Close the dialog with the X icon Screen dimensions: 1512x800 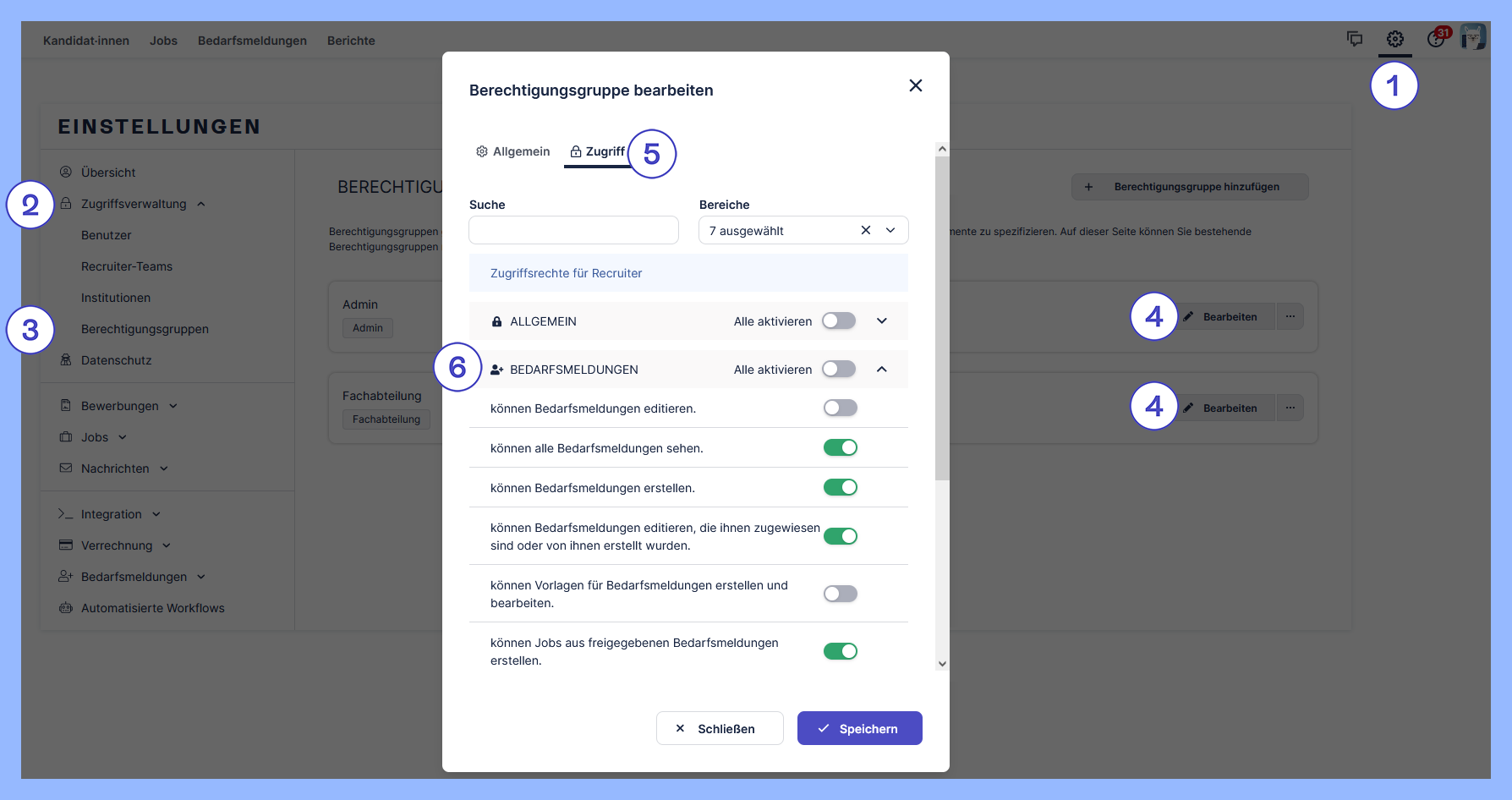(915, 85)
